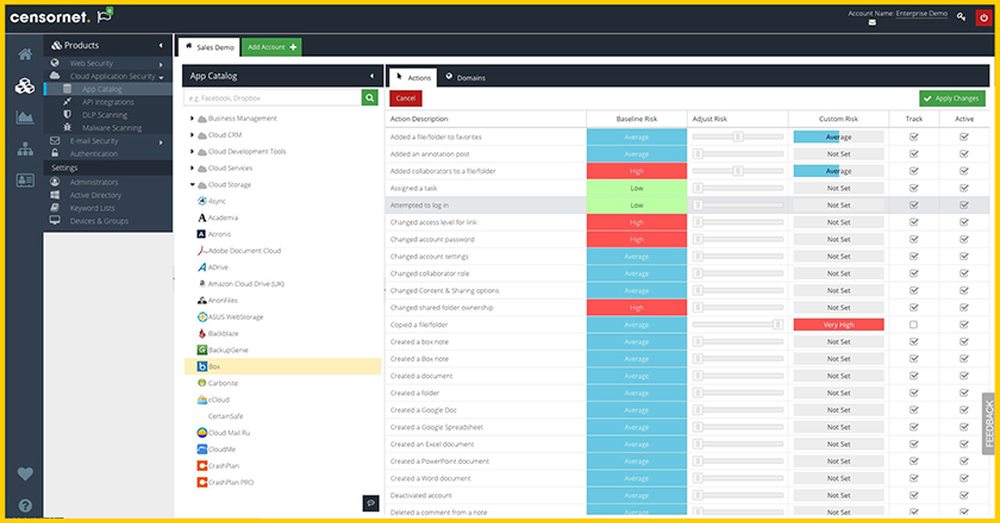Expand the Cloud Development Tools category
This screenshot has width=1000, height=523.
[192, 151]
